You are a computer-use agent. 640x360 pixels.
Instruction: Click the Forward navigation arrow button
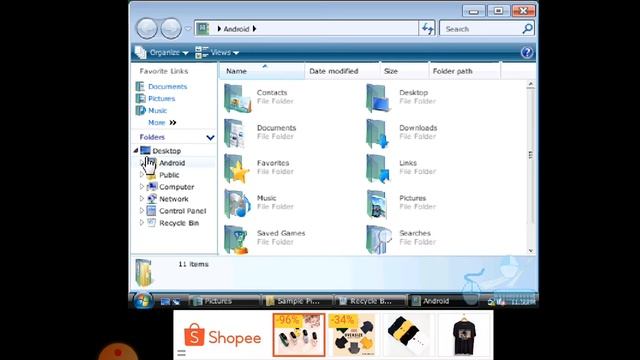pos(171,29)
